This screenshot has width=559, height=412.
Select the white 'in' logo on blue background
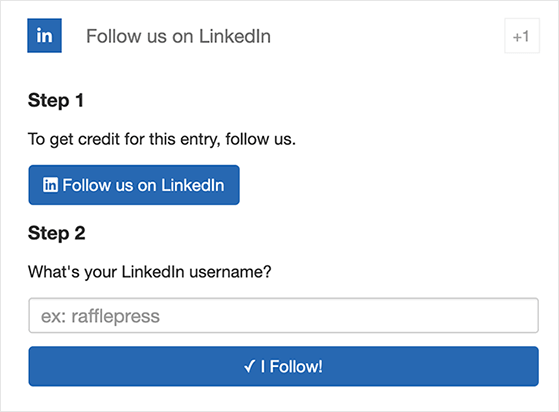coord(45,36)
